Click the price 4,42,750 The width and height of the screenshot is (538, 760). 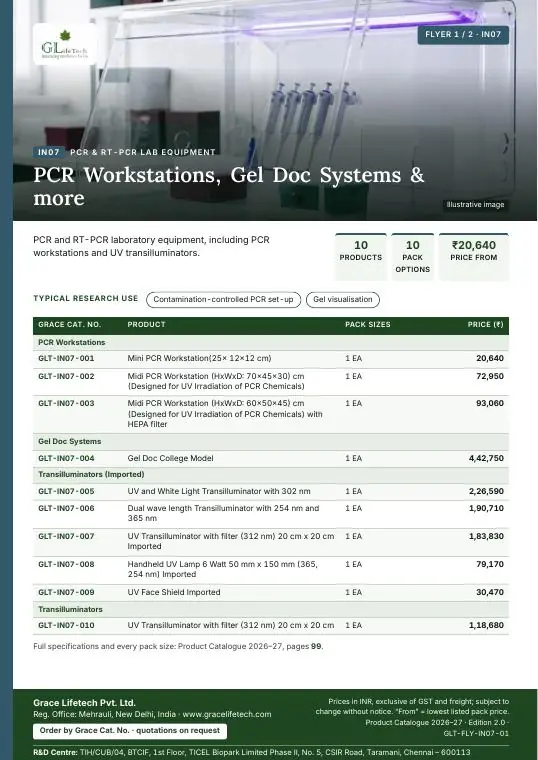tap(486, 459)
